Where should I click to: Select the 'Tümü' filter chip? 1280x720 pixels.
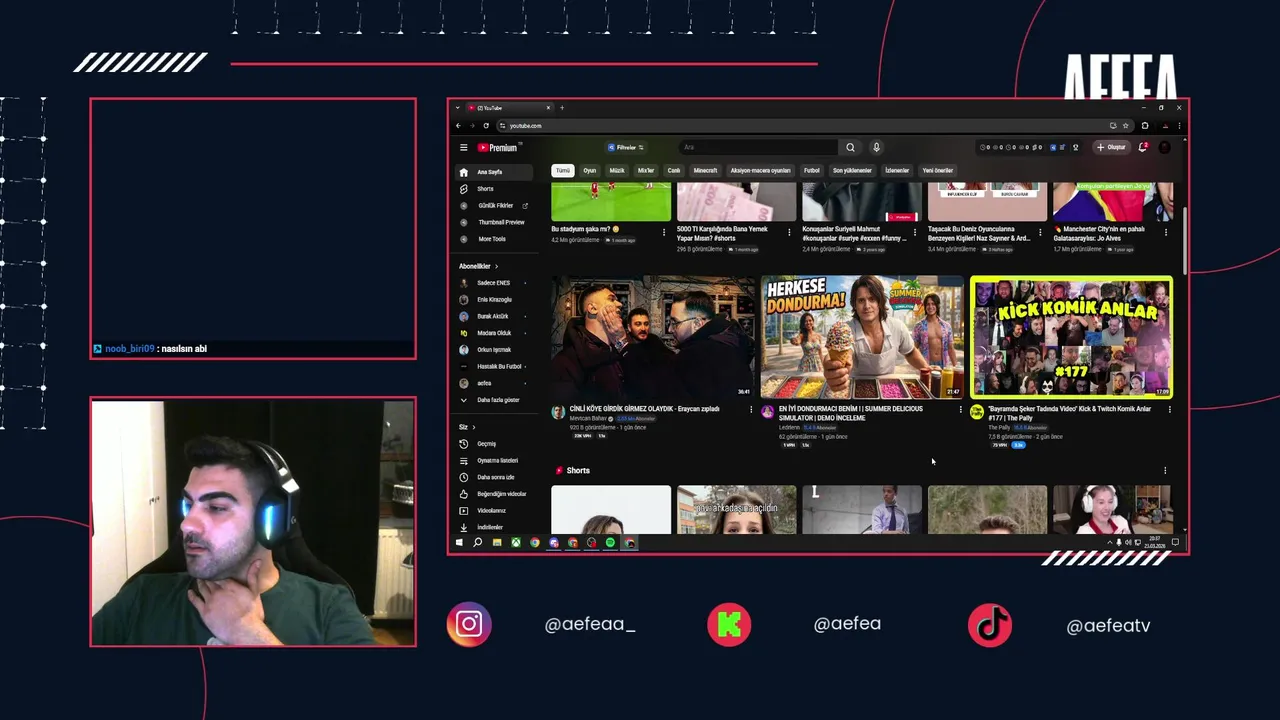(563, 171)
